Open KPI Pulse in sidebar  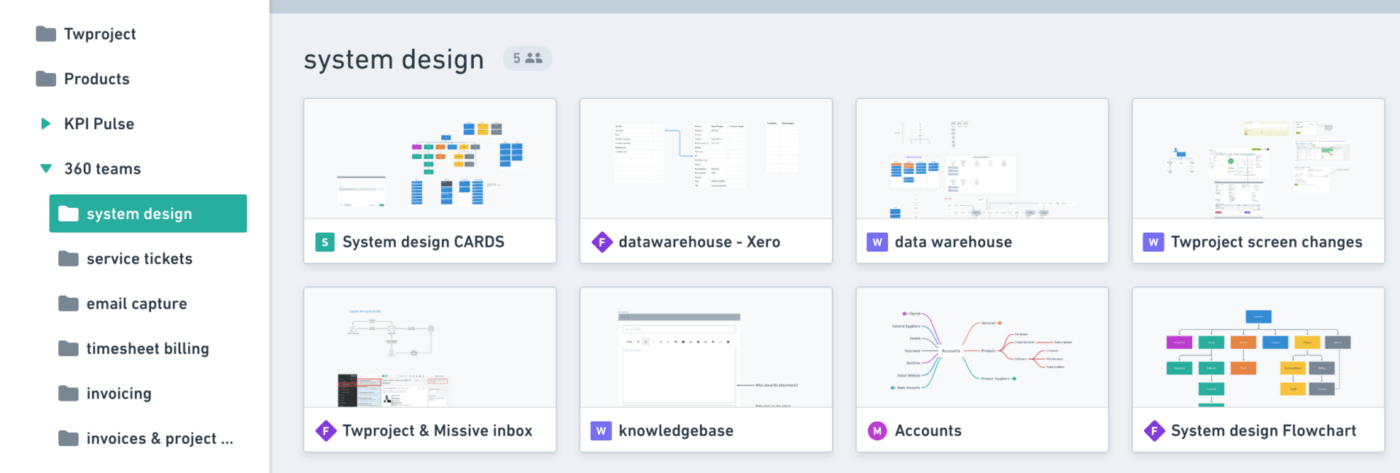pos(99,124)
